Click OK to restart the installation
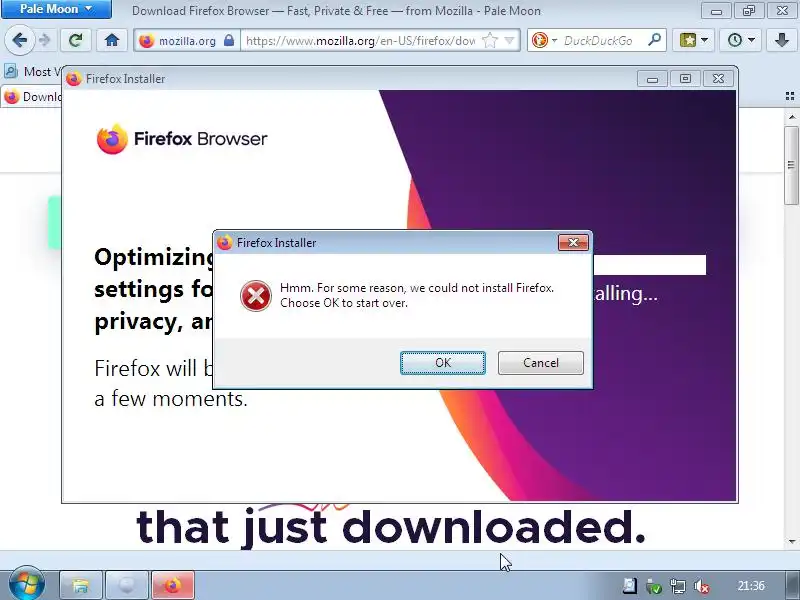The image size is (800, 600). [x=443, y=363]
